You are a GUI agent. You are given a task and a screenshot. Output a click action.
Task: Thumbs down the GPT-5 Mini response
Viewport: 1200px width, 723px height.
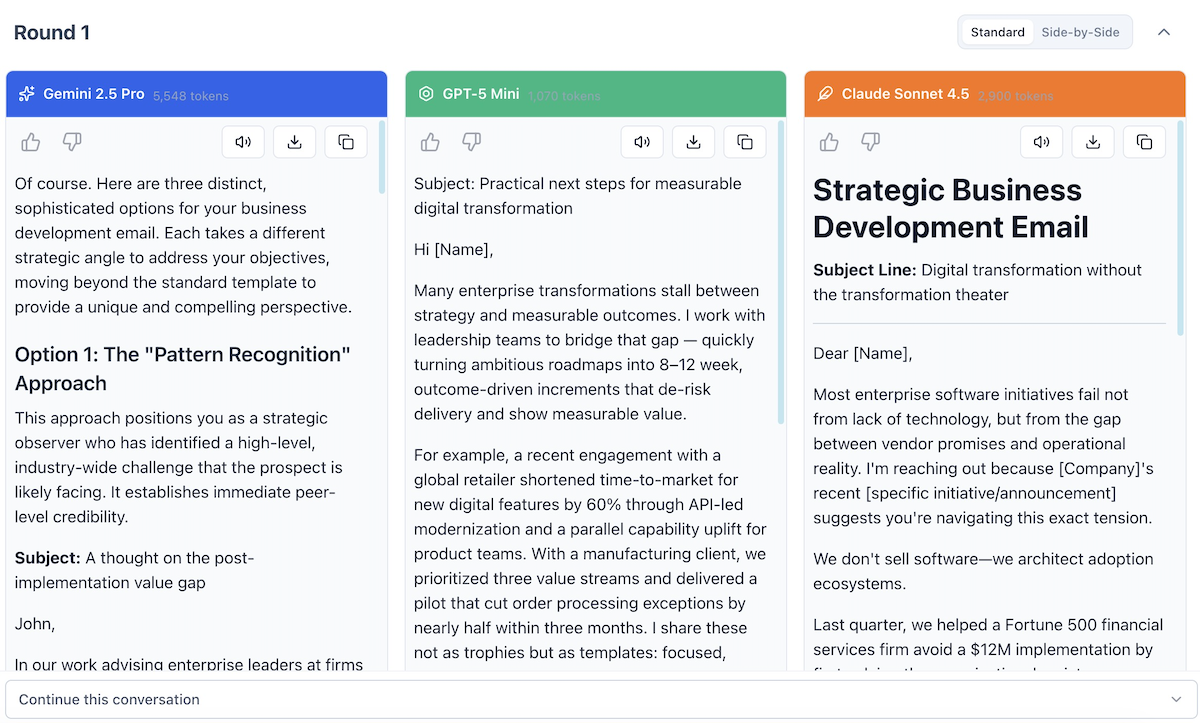click(472, 142)
